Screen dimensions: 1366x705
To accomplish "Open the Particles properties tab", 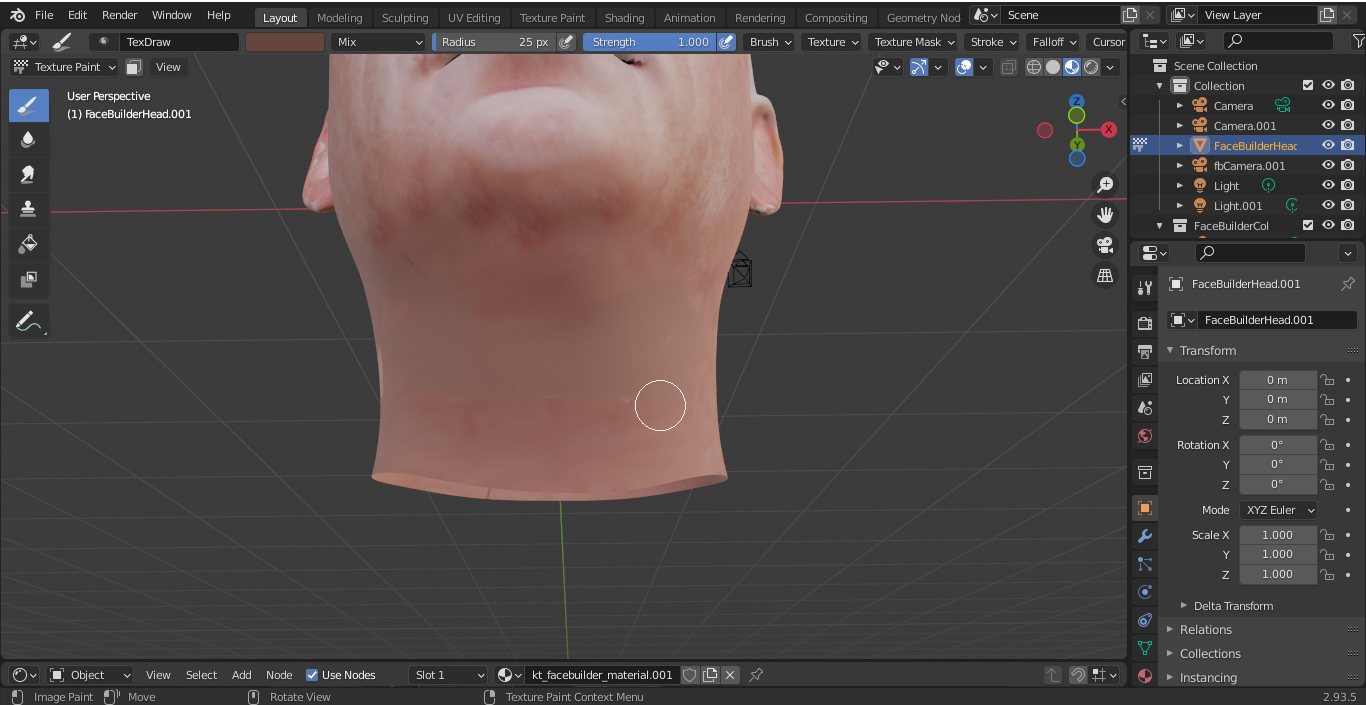I will 1145,564.
